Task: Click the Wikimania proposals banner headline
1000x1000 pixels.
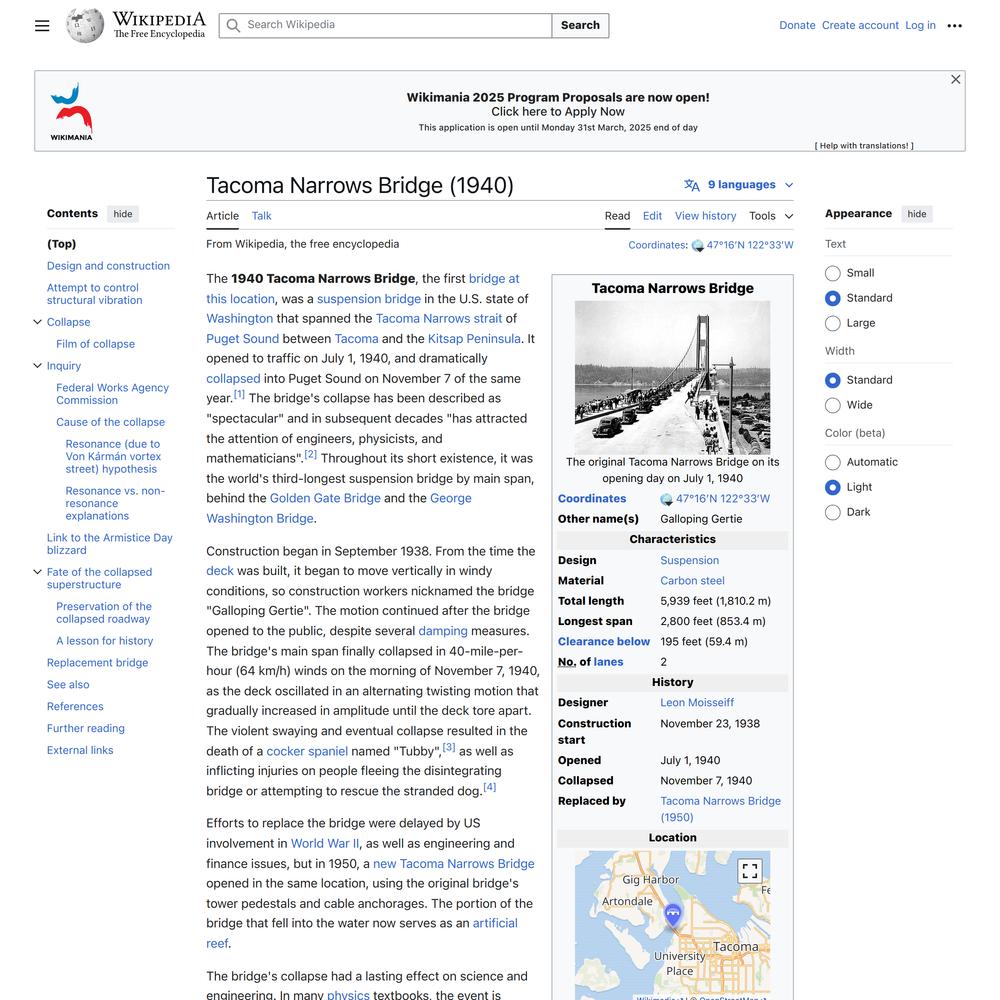Action: pos(558,98)
